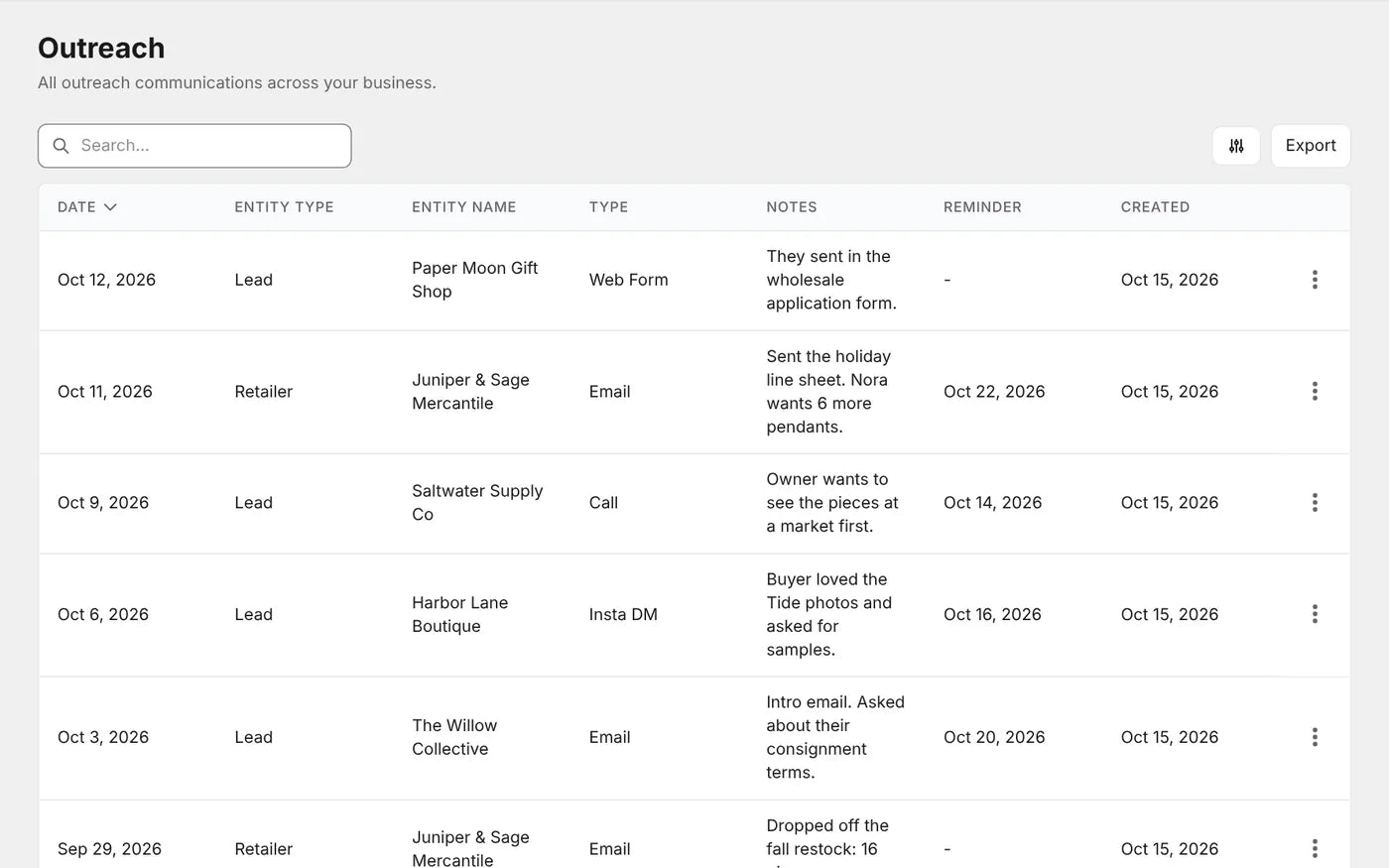This screenshot has width=1389, height=868.
Task: Toggle sort order on the Date column chevron
Action: (x=110, y=207)
